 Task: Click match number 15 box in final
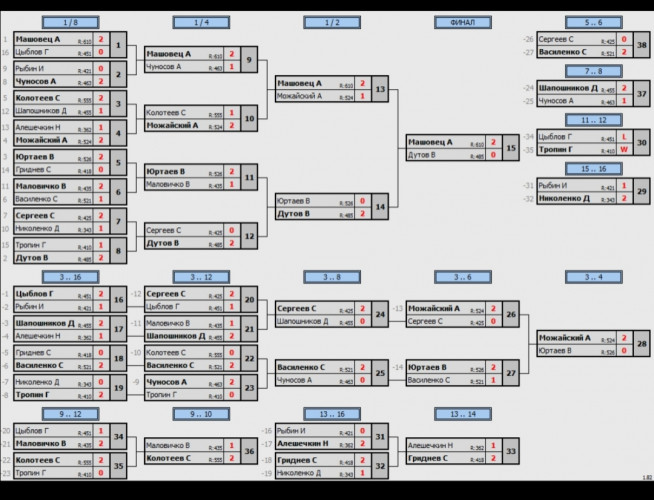(x=512, y=149)
